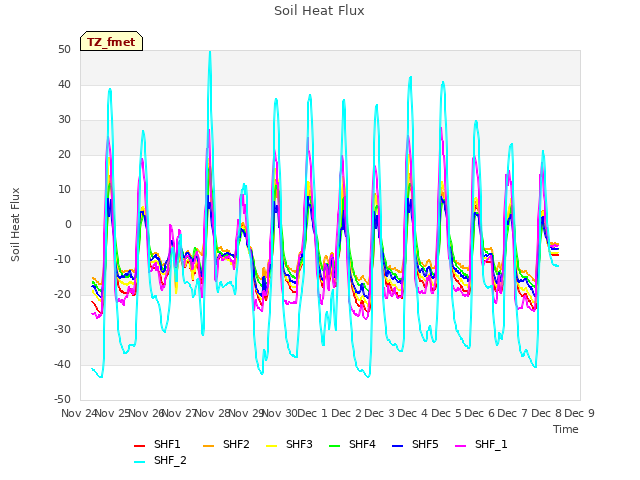This screenshot has height=480, width=640.
Task: Click the 0 y-axis tick label
Action: [68, 225]
